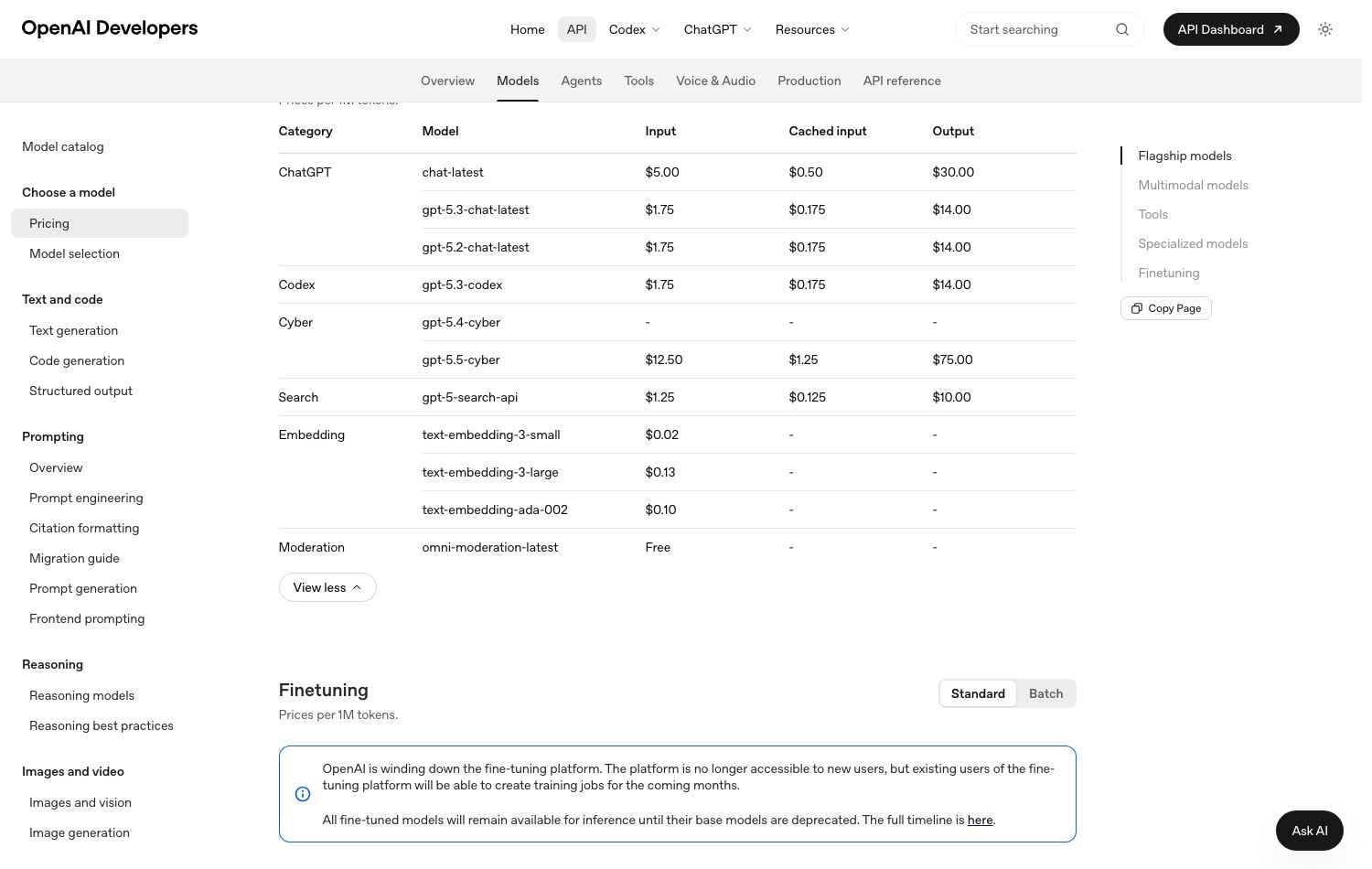Jump to Flagship models section
This screenshot has height=869, width=1372.
click(1184, 156)
